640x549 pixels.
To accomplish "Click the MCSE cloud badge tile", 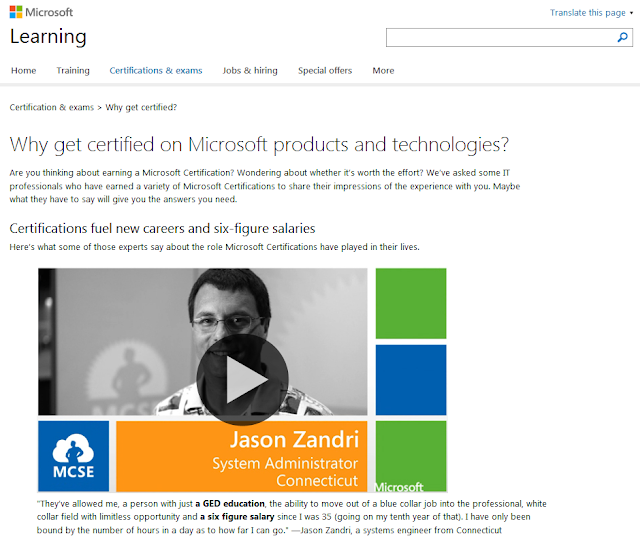I will coord(73,456).
